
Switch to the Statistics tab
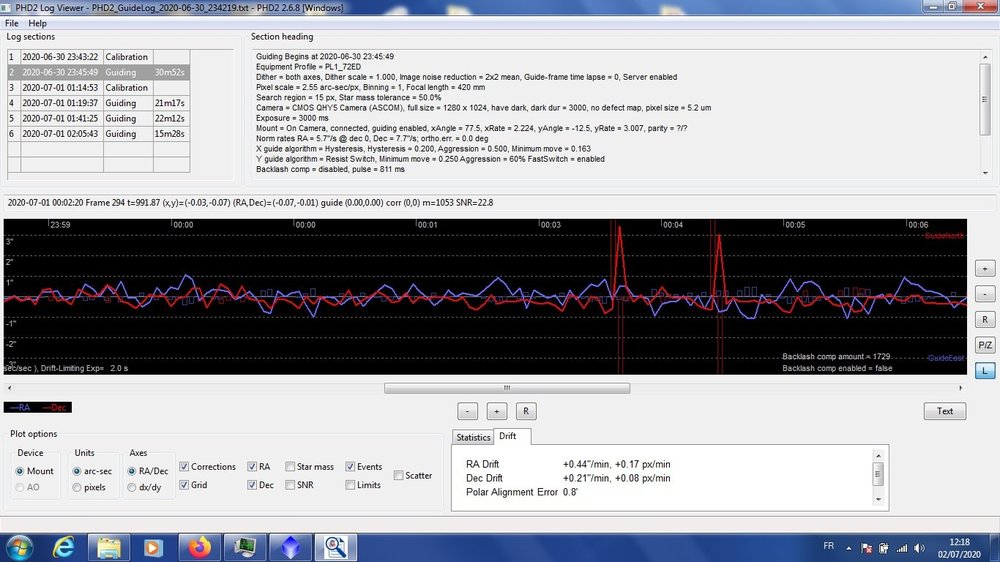coord(473,437)
